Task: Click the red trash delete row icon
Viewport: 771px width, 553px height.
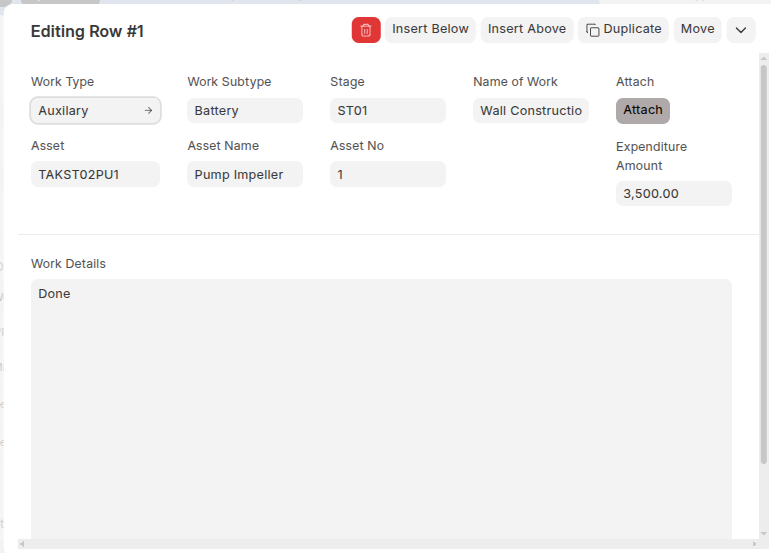Action: coord(366,30)
